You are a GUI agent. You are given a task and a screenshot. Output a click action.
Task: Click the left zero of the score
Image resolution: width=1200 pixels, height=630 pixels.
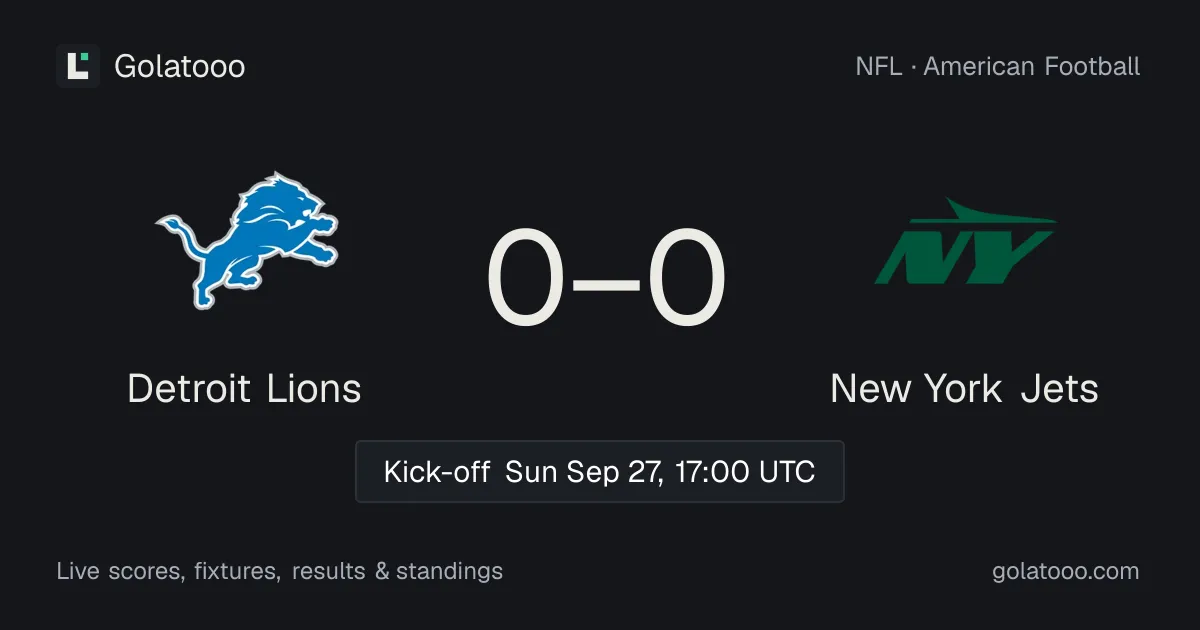(x=526, y=279)
